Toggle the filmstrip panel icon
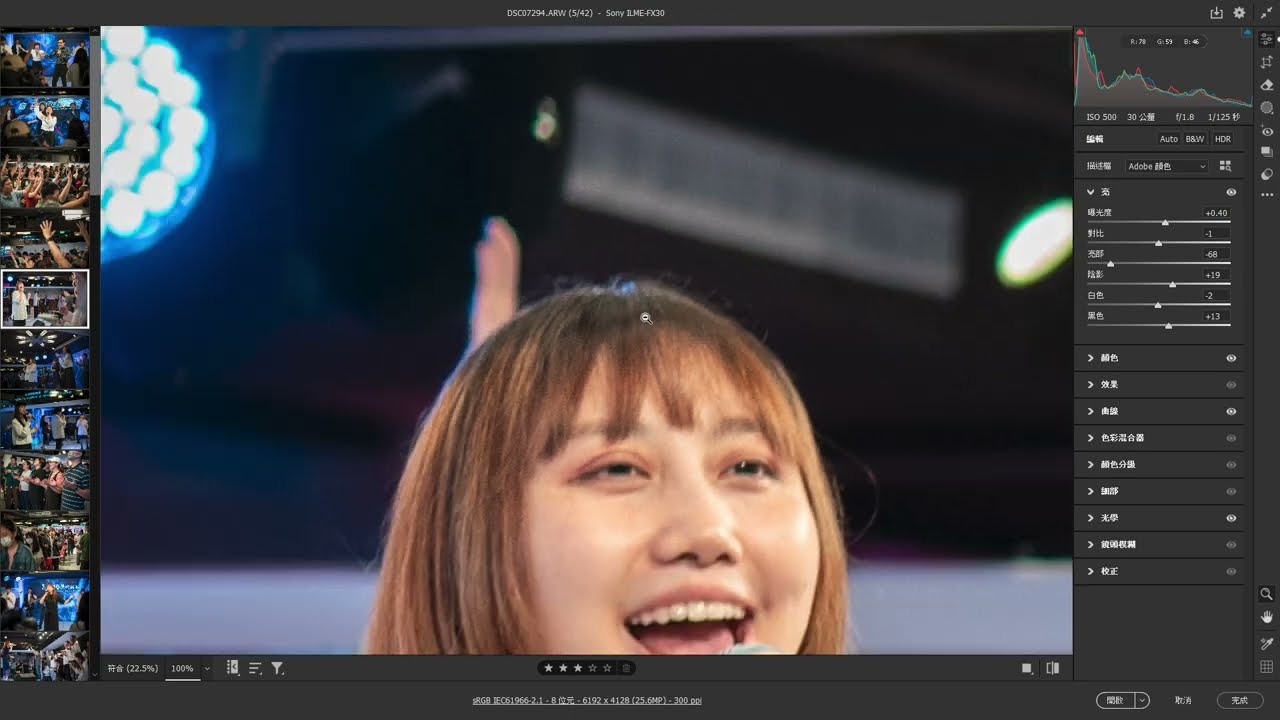 tap(233, 667)
